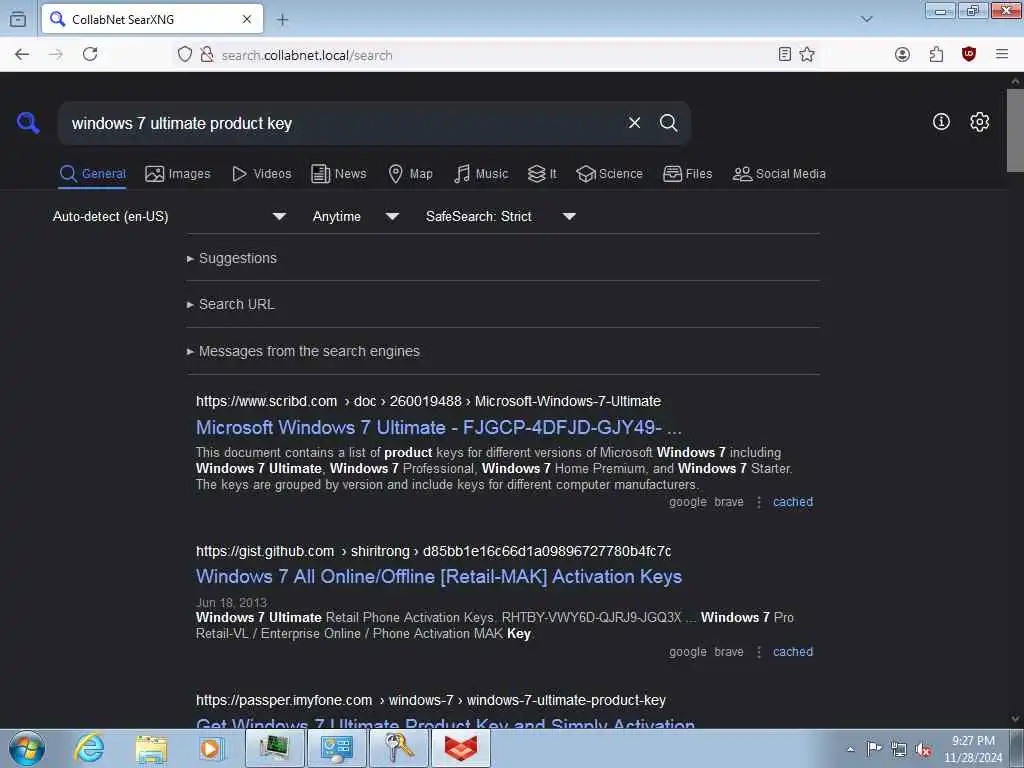The width and height of the screenshot is (1024, 768).
Task: Switch to the Files tab
Action: (x=687, y=174)
